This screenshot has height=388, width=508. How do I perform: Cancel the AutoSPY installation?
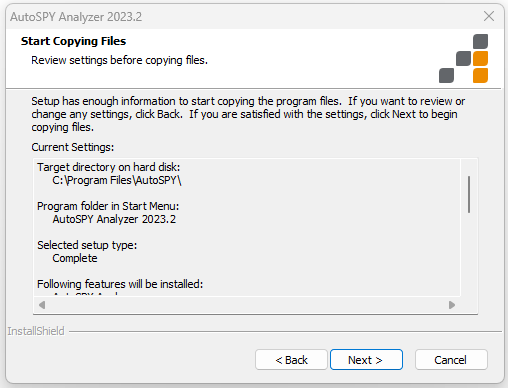point(451,360)
